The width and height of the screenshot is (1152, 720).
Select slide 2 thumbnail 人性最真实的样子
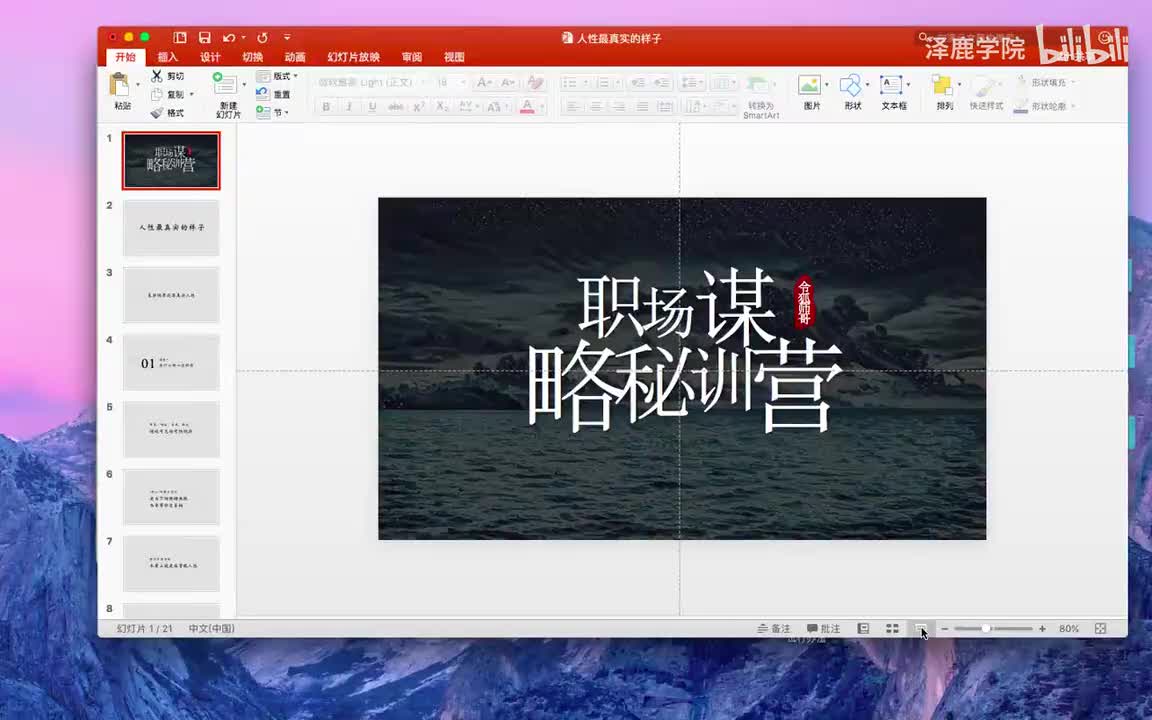point(170,228)
